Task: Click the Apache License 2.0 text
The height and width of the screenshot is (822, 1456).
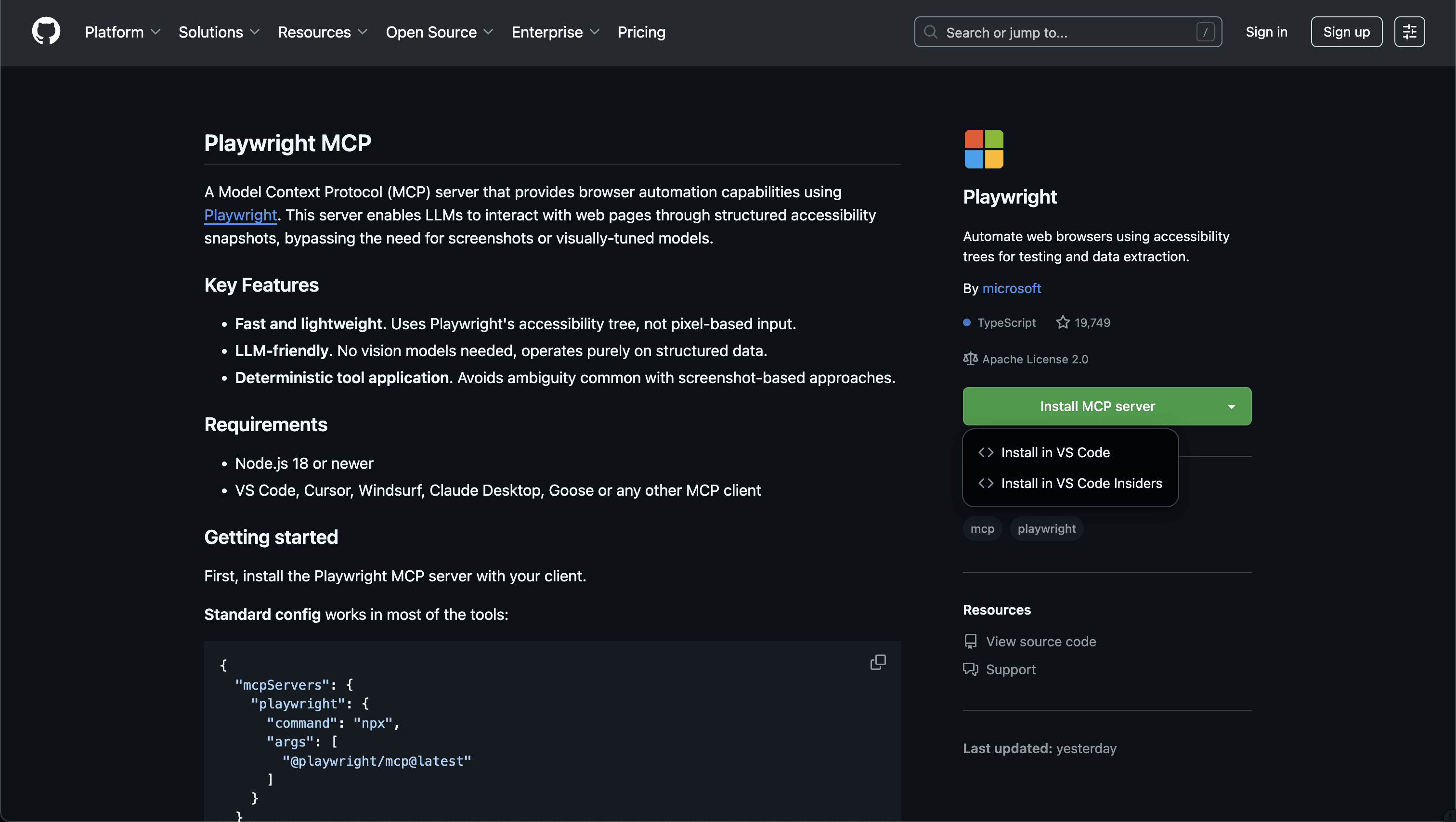Action: click(x=1035, y=360)
